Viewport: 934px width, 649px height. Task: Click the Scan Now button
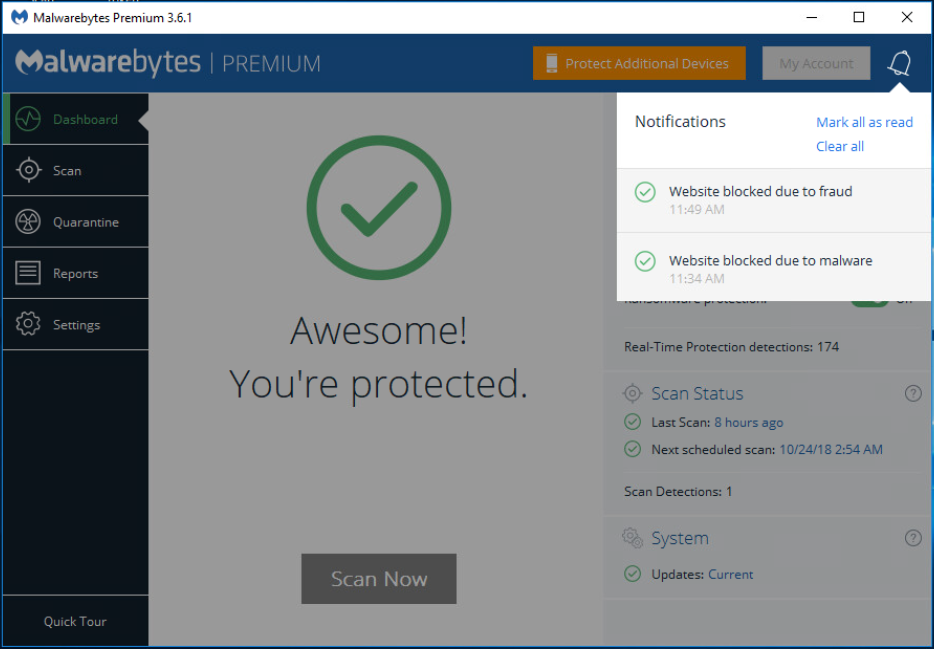tap(379, 579)
